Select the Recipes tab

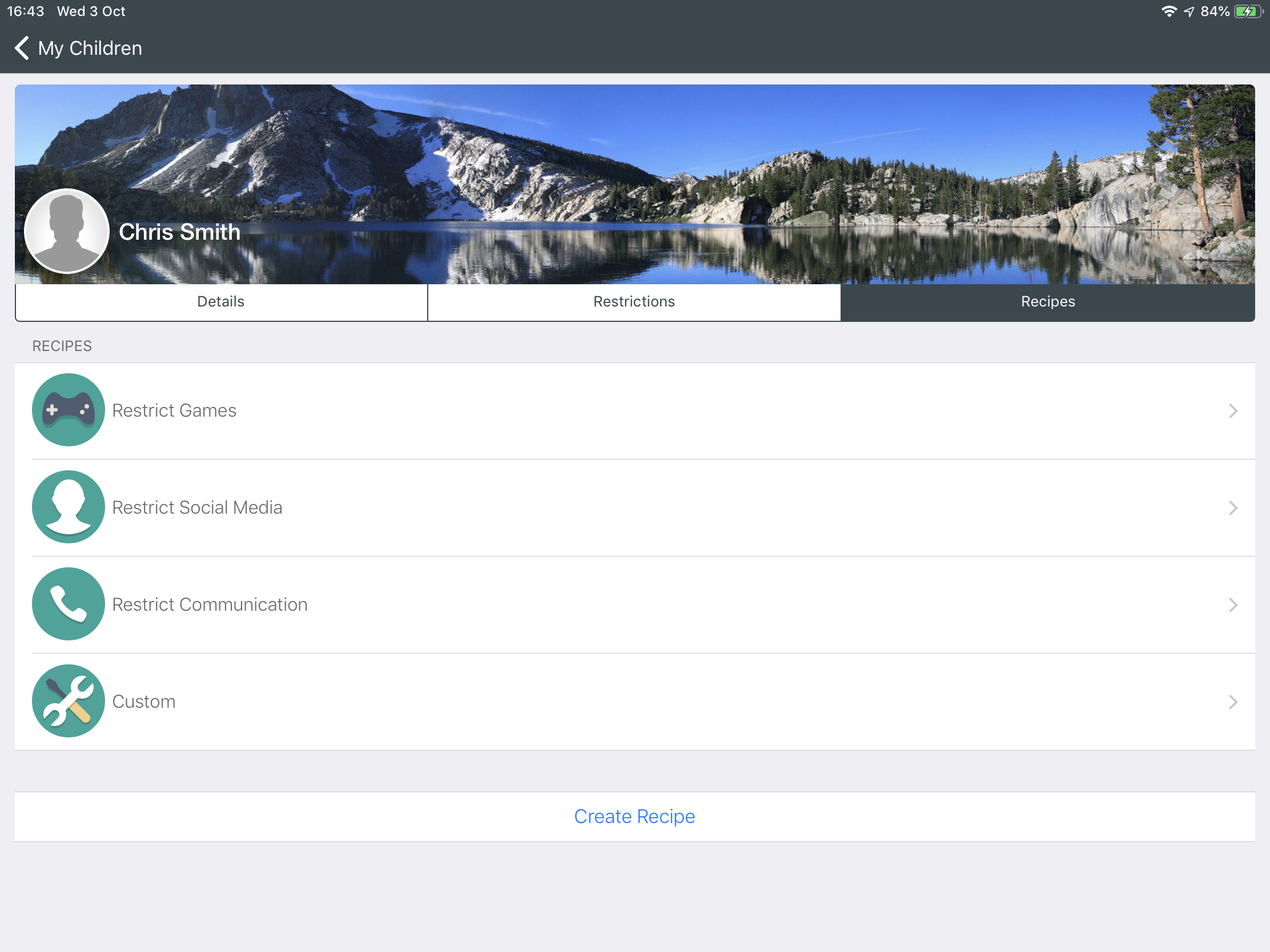point(1047,302)
